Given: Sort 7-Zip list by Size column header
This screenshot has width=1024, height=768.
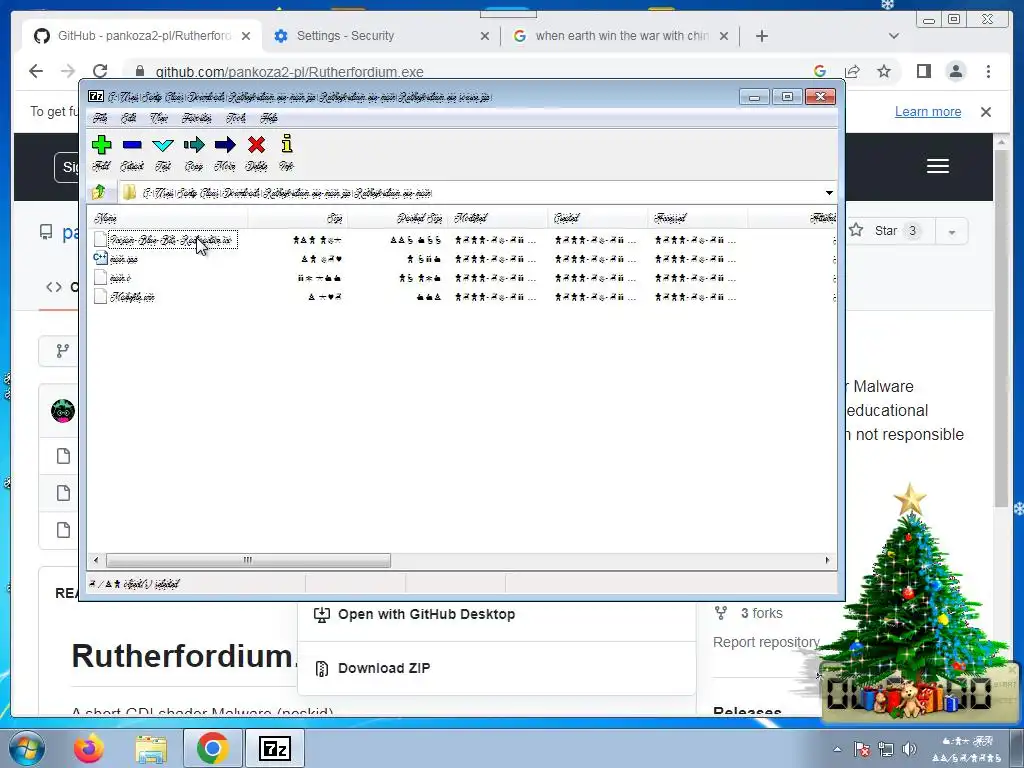Looking at the screenshot, I should click(297, 218).
